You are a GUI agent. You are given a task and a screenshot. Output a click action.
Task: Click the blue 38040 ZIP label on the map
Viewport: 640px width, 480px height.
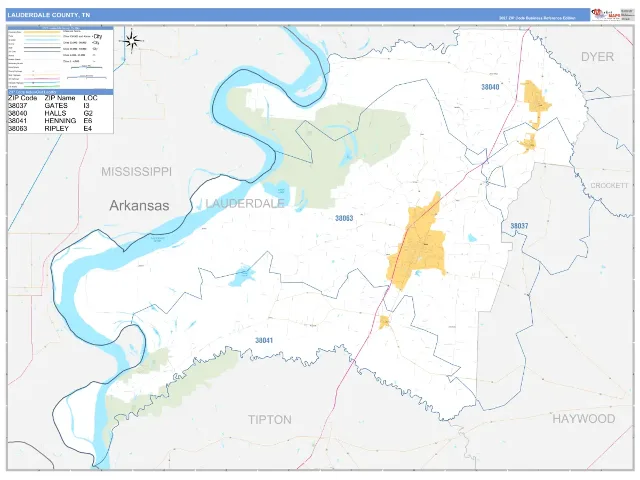(490, 87)
